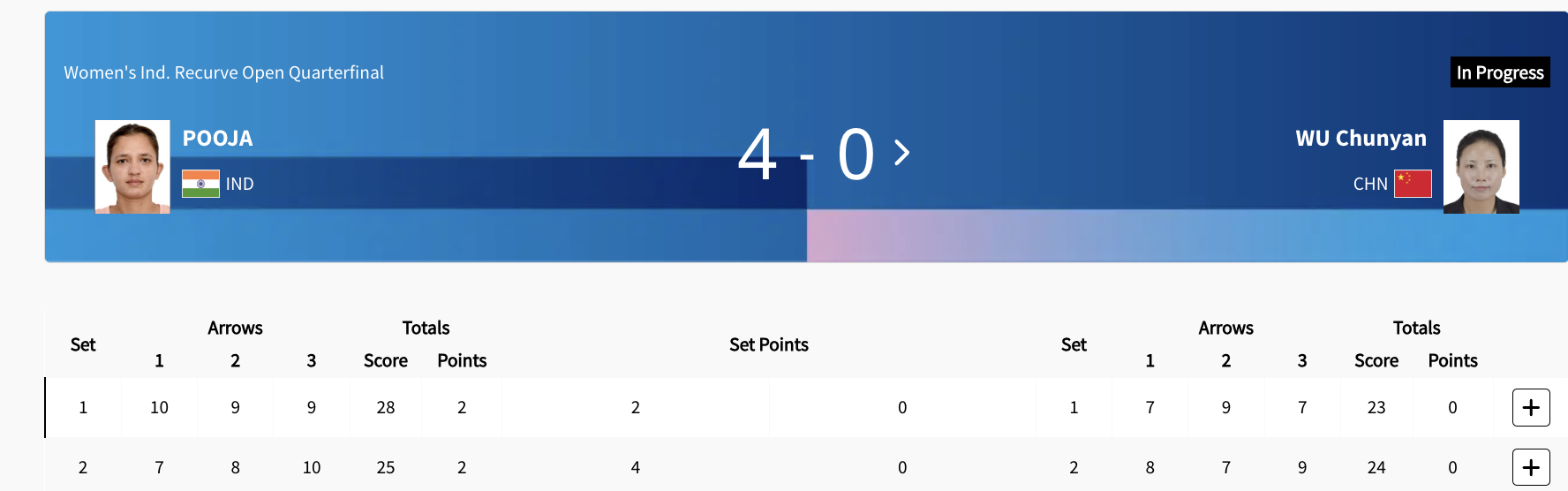Click the Women's Ind. Recurve Open Quarterfinal title
Image resolution: width=1568 pixels, height=491 pixels.
pos(223,72)
